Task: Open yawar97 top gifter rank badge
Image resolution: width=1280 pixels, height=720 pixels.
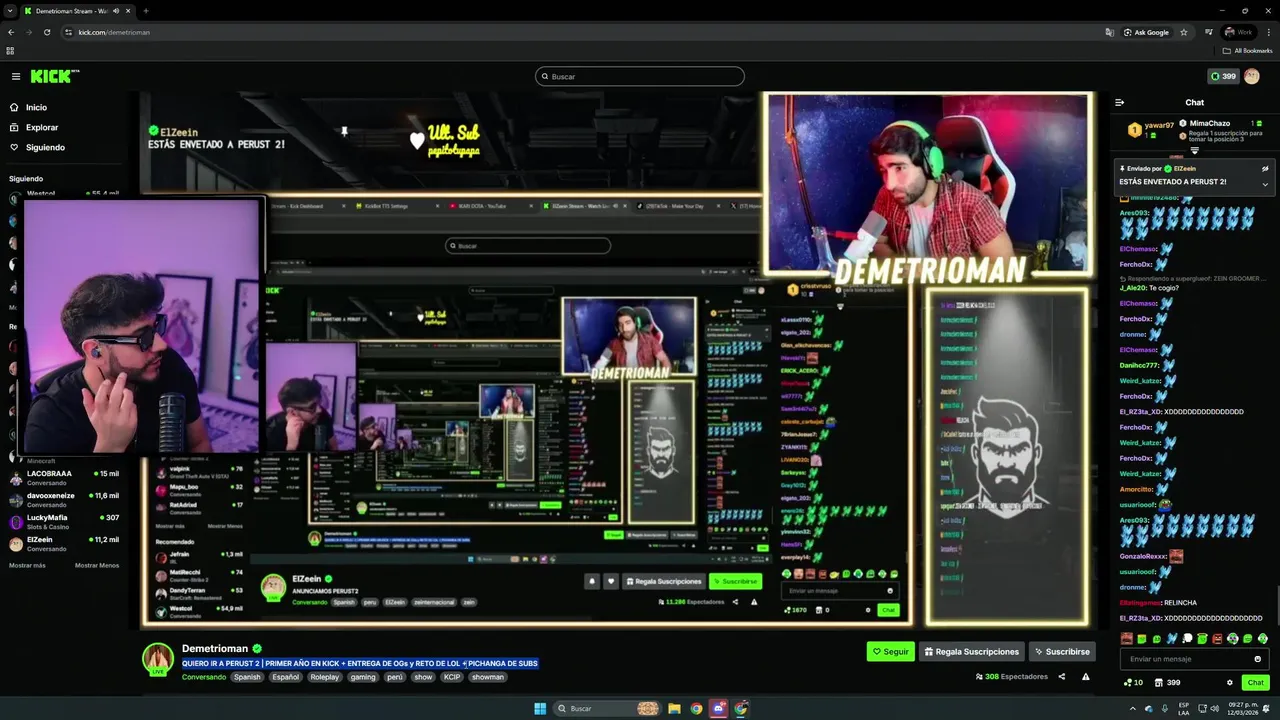Action: [1135, 130]
